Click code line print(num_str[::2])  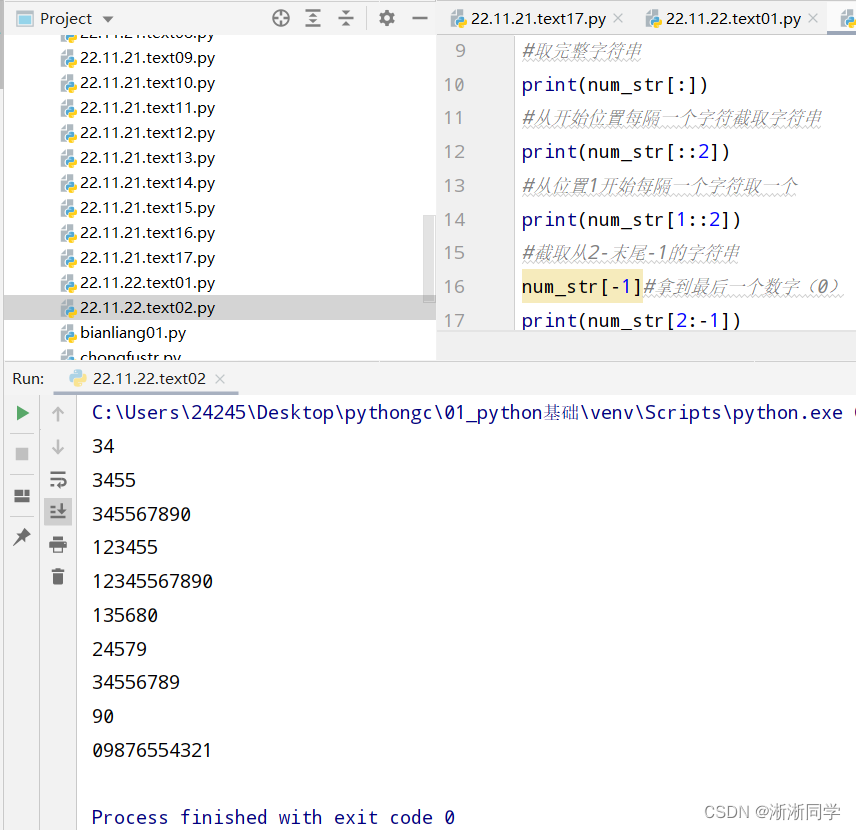[625, 152]
